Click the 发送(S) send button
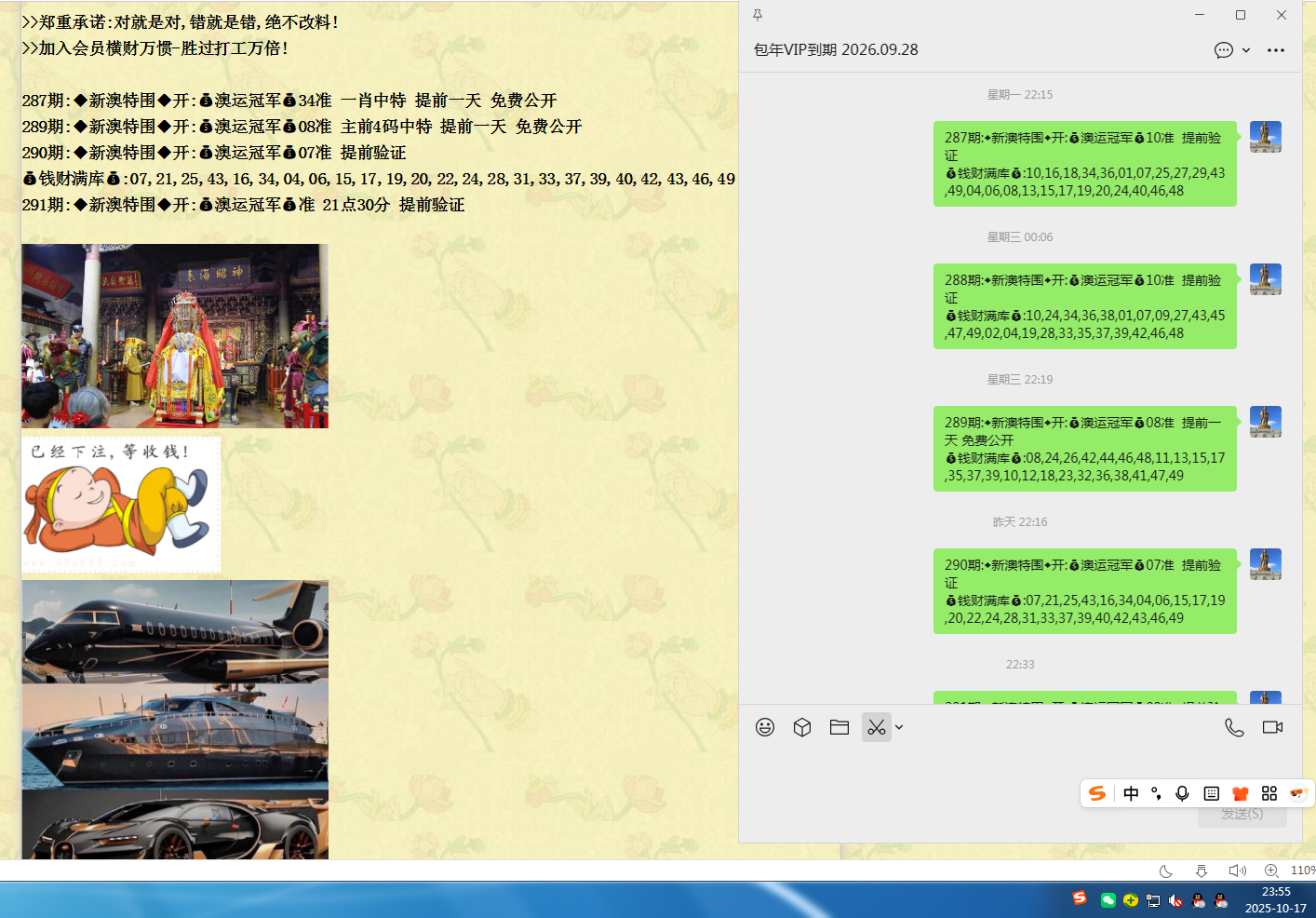 click(1242, 814)
